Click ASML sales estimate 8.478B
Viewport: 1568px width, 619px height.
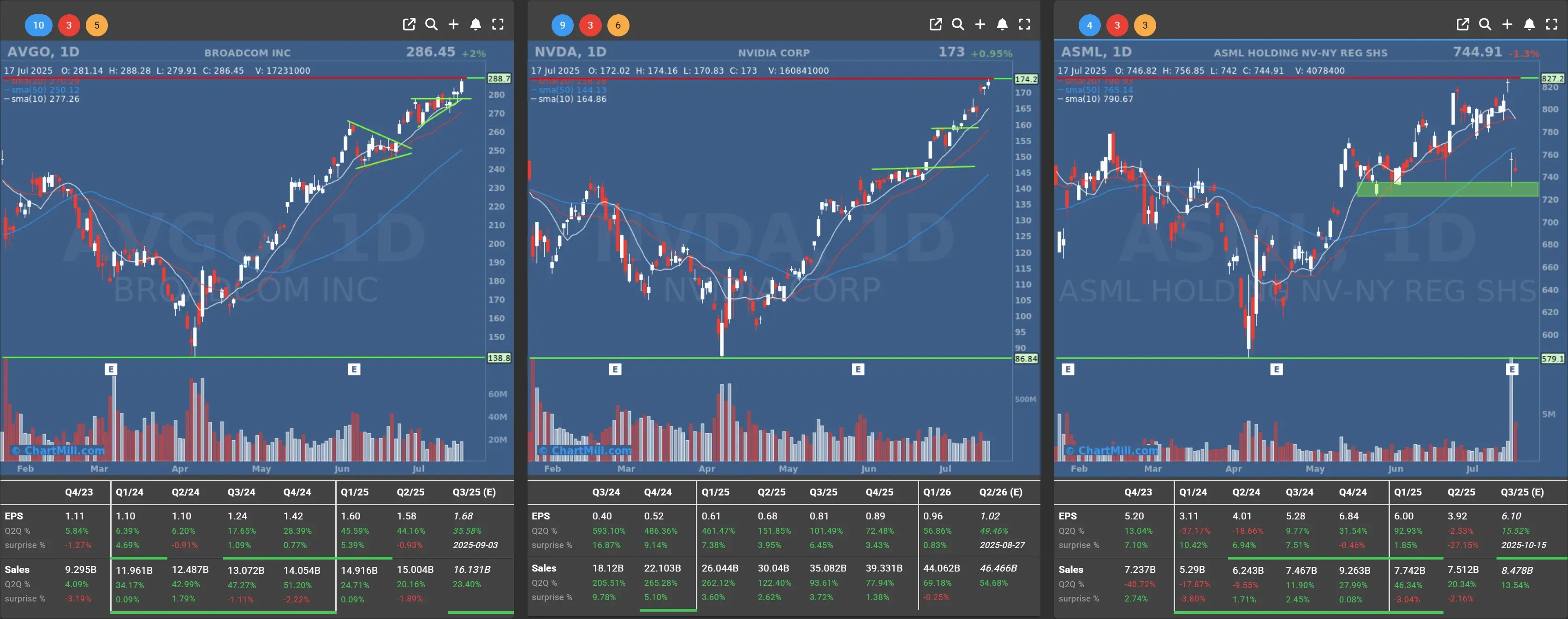pyautogui.click(x=1517, y=570)
